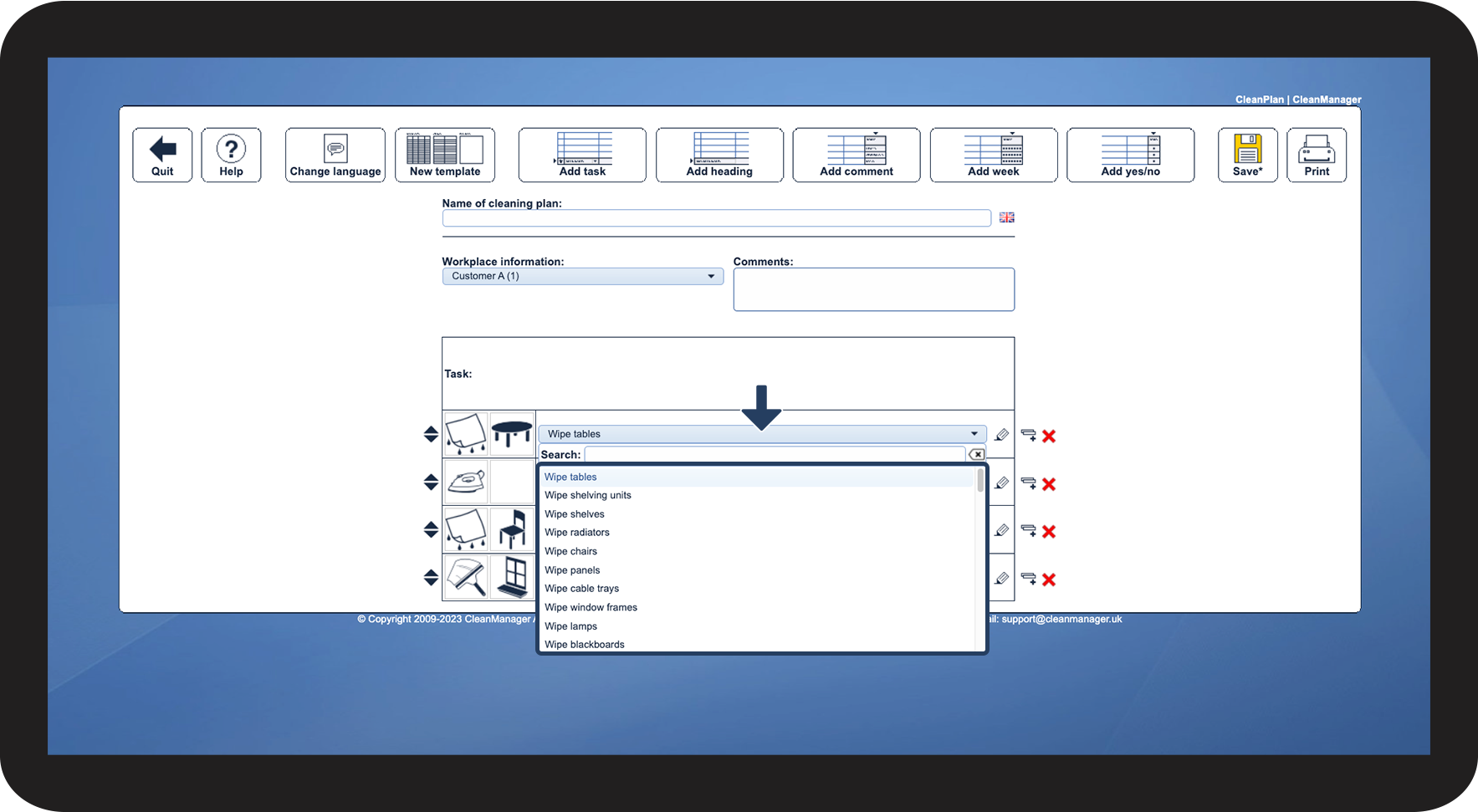The width and height of the screenshot is (1478, 812).
Task: Insert a row after the Wipe tables row
Action: pos(1029,435)
